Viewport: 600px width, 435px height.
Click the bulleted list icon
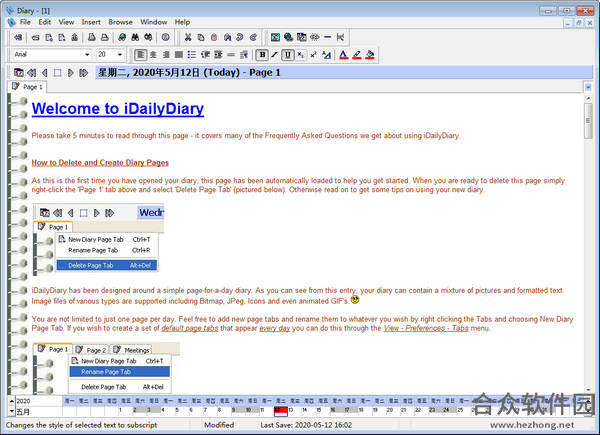tap(192, 55)
